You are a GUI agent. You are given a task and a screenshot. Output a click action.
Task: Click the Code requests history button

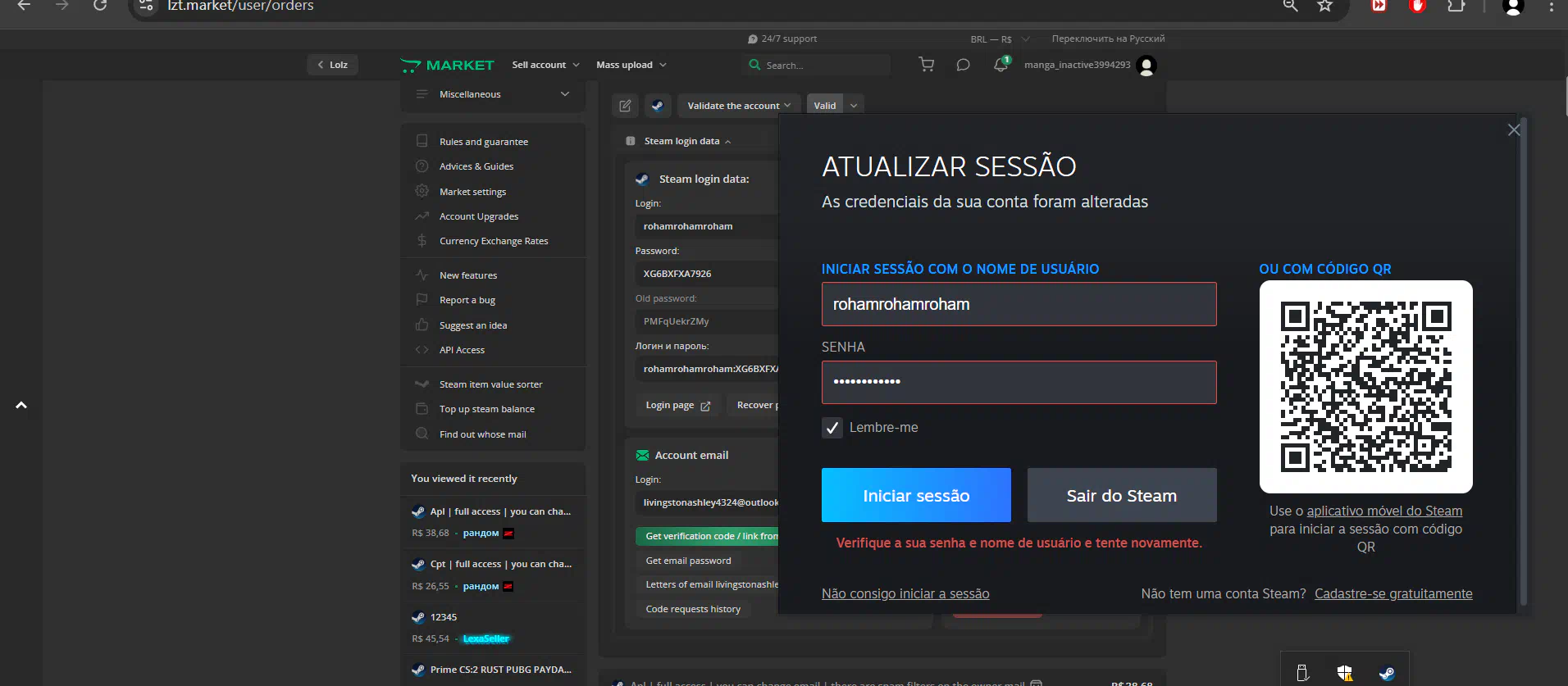coord(693,609)
